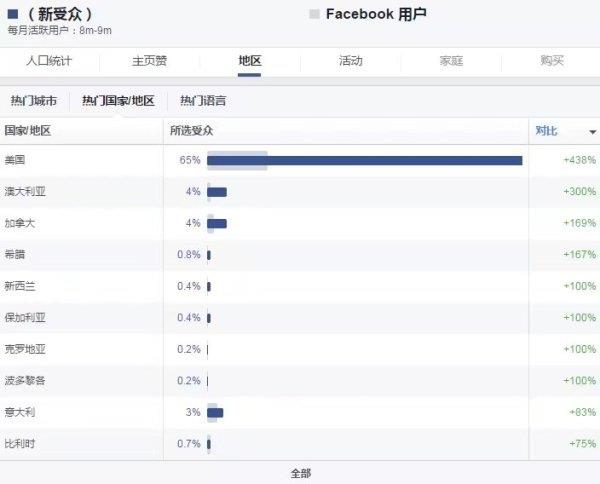Click the gray Facebook users legend square

314,14
